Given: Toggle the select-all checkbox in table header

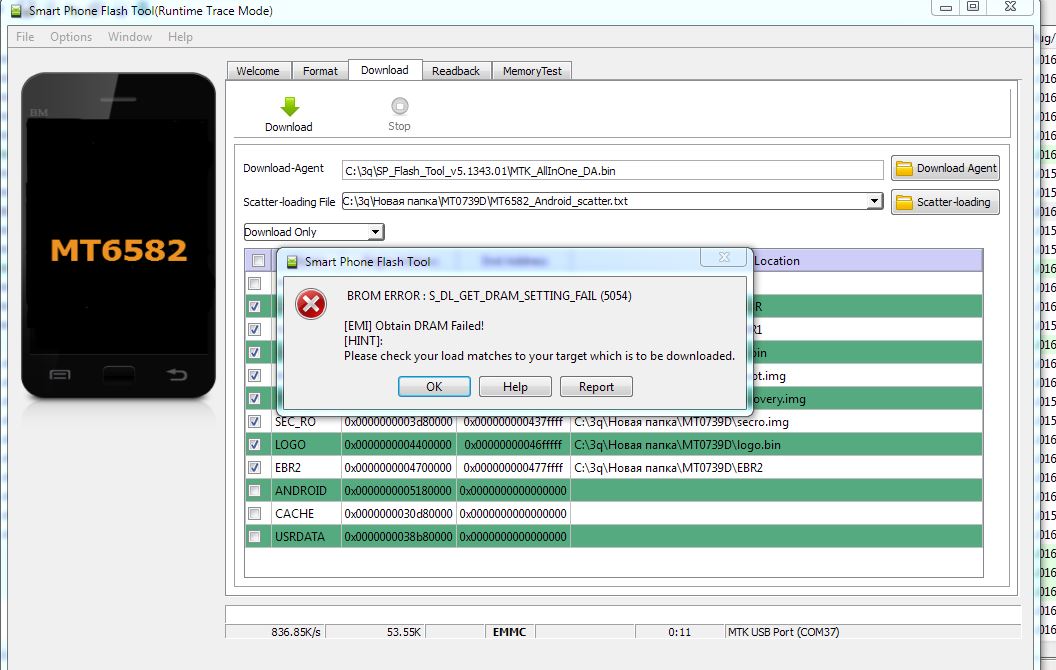Looking at the screenshot, I should point(258,261).
